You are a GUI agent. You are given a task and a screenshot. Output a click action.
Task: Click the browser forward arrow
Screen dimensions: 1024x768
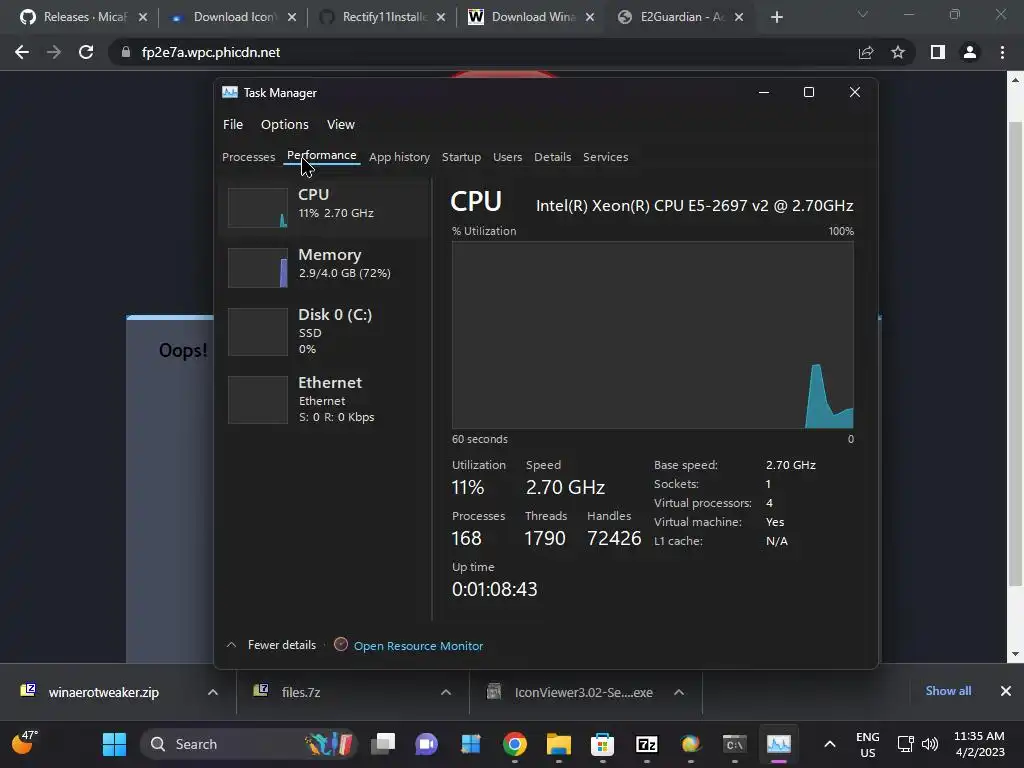[54, 52]
